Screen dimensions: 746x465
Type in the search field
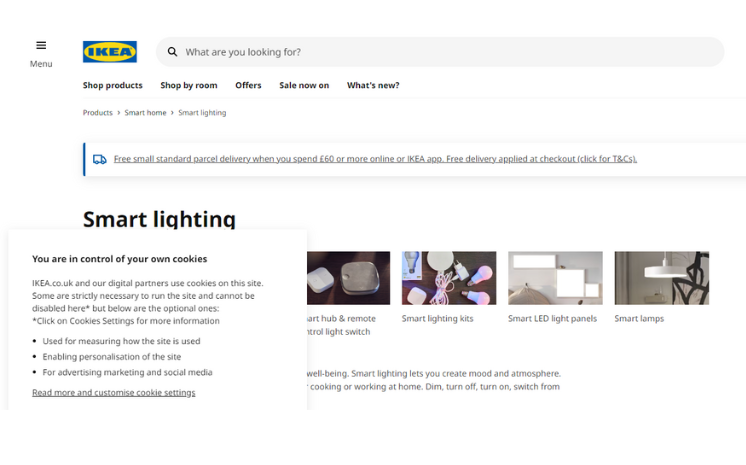(440, 52)
